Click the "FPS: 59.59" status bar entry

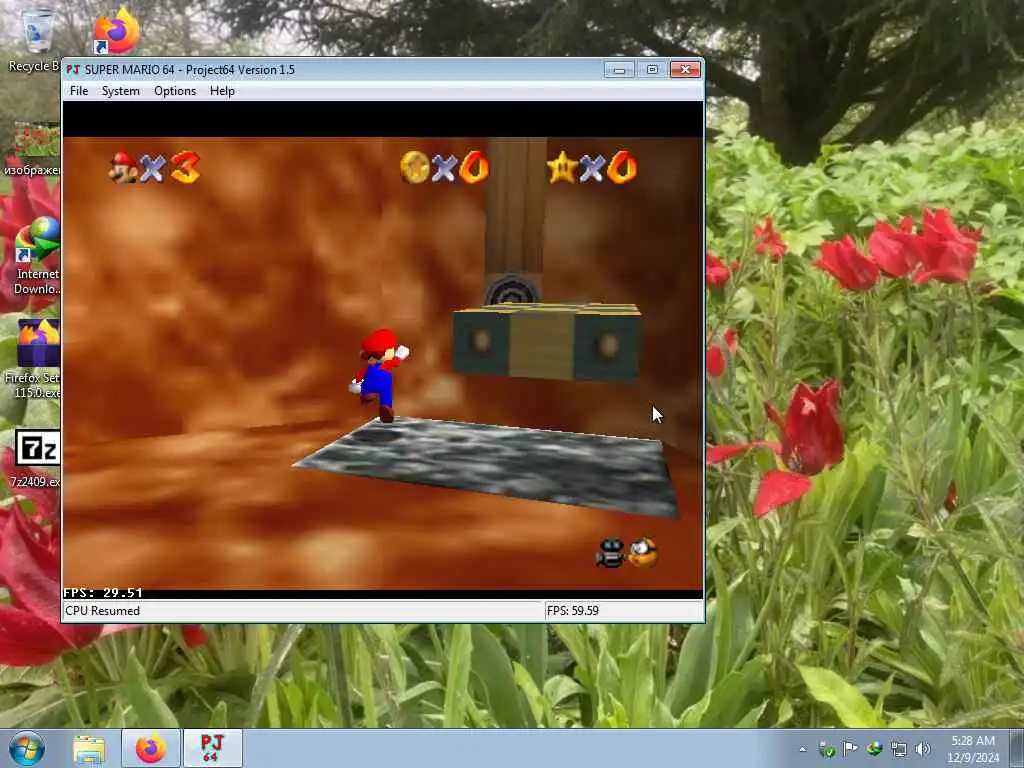[x=573, y=611]
